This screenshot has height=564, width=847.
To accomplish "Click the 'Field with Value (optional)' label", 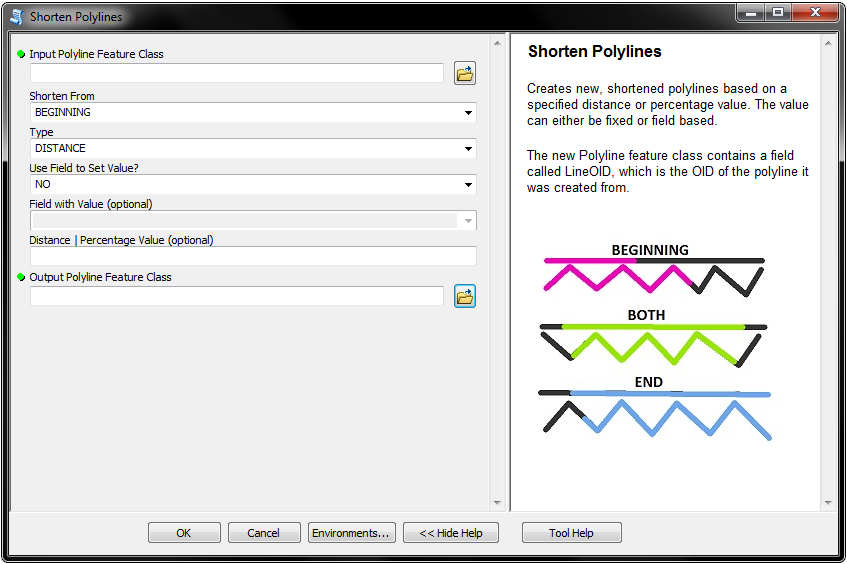I will click(91, 204).
